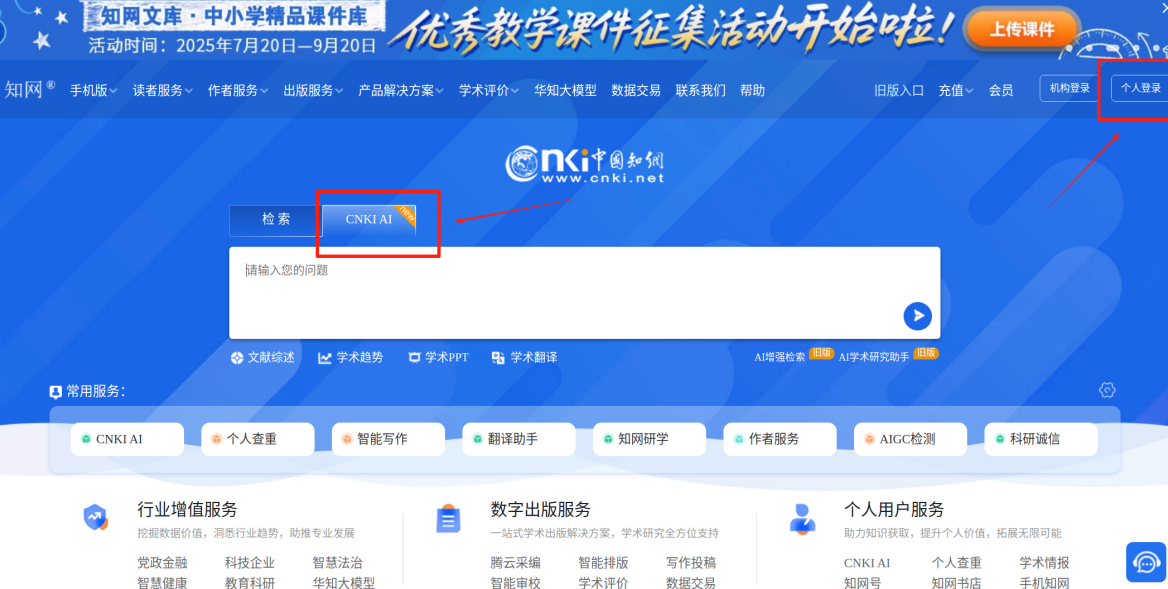Open the 翻译助手 service card
Screen dimensions: 1168x589
click(518, 439)
